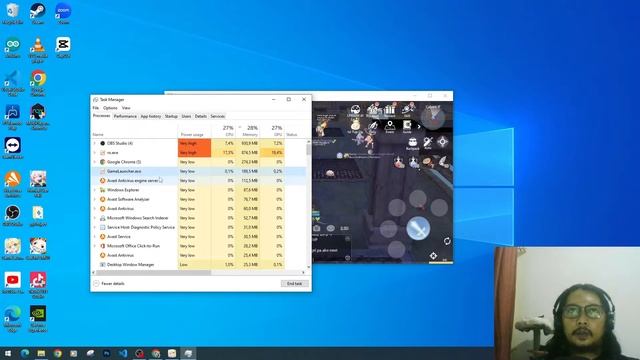Expand the Avast Service row

pyautogui.click(x=95, y=237)
